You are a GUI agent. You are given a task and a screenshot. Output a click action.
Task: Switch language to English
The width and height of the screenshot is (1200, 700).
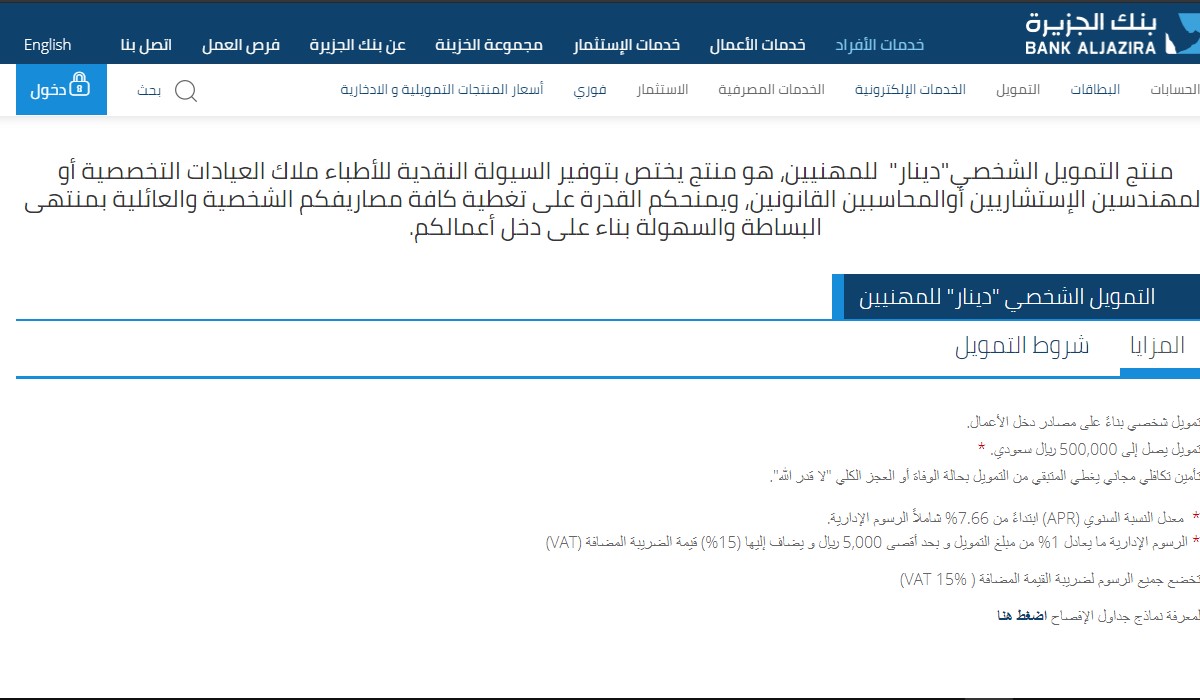point(48,45)
